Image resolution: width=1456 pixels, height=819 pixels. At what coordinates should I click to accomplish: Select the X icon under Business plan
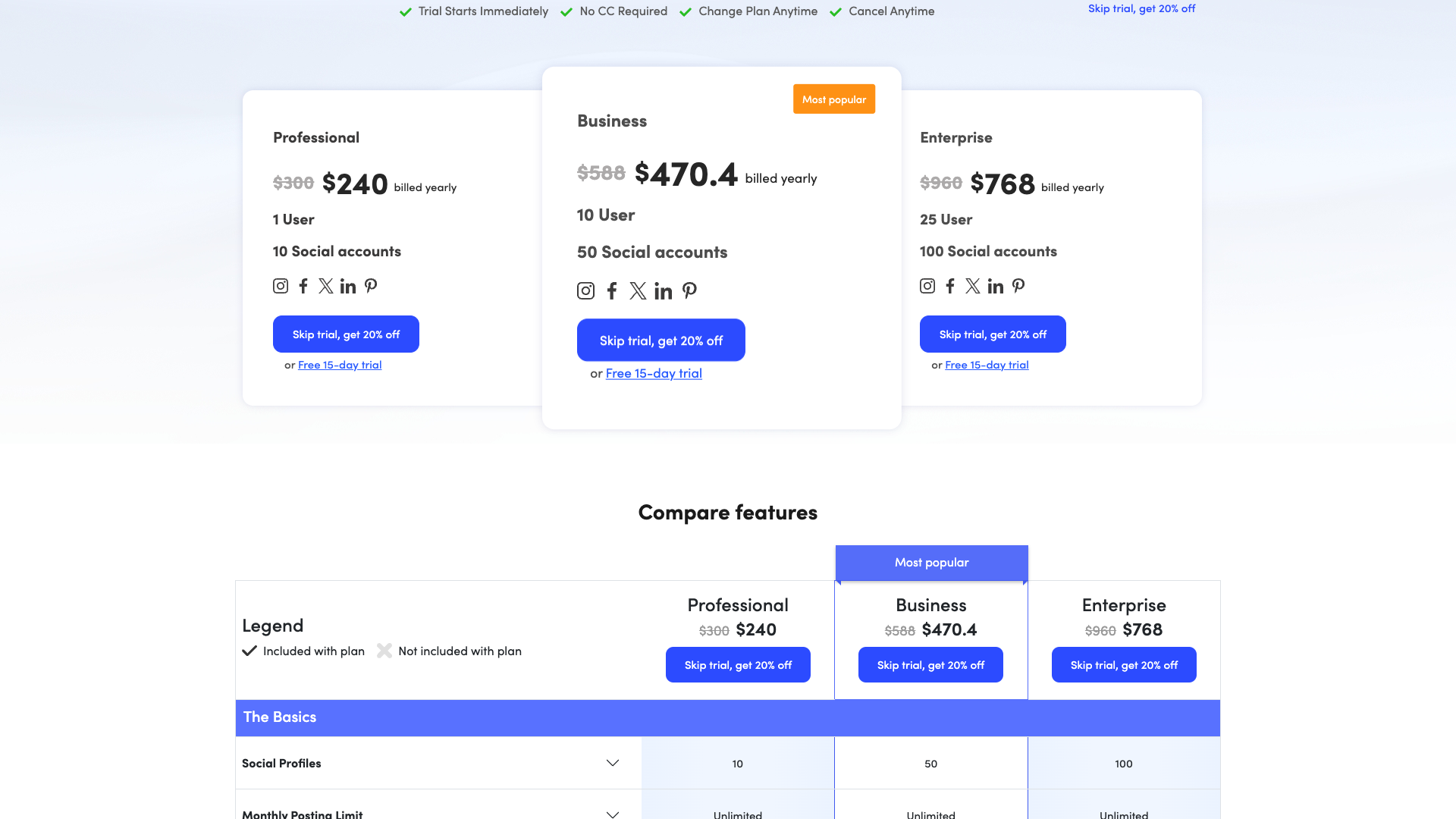638,290
